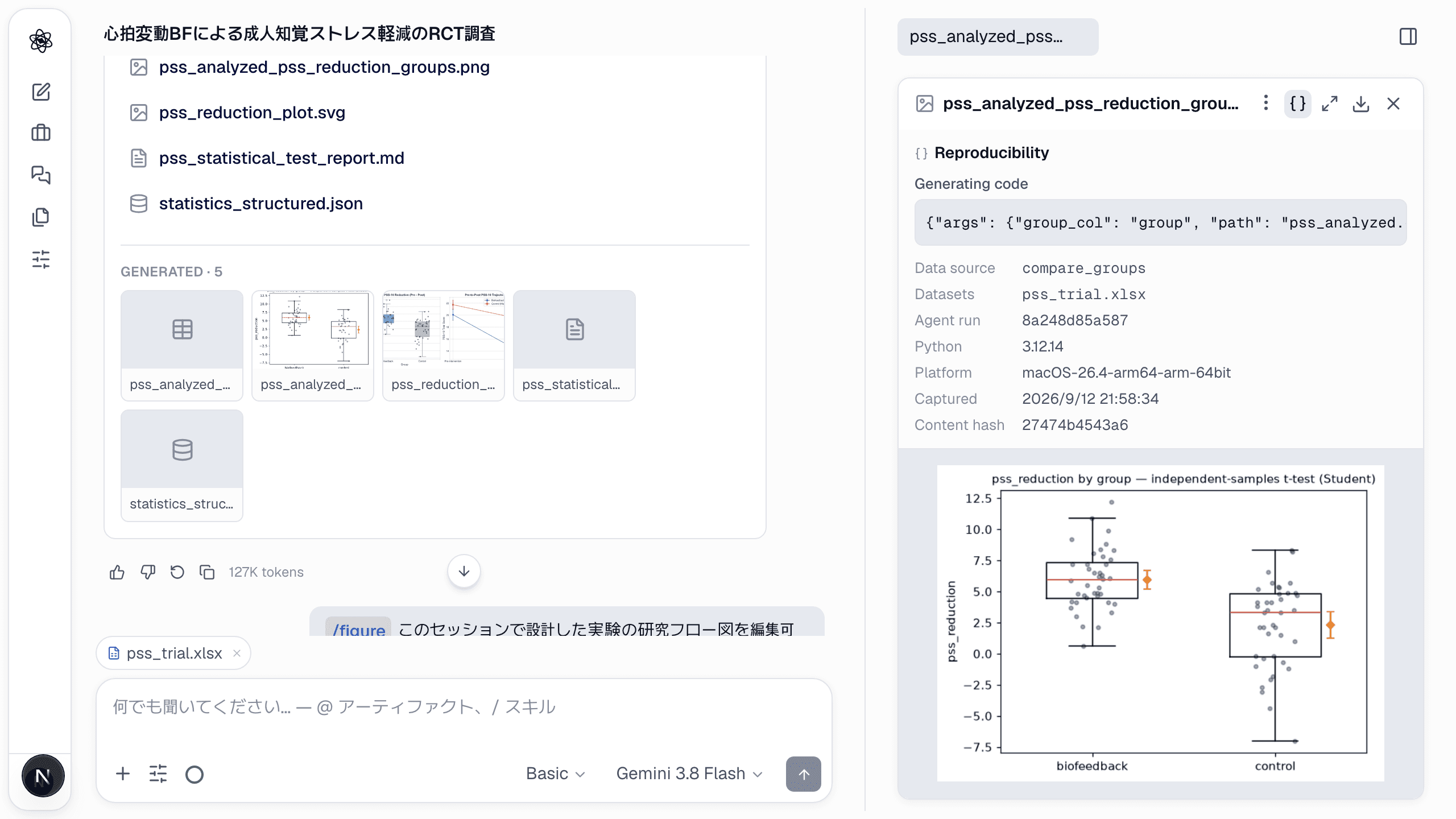
Task: Open pss_reduction_plot.svg in the file list
Action: click(252, 113)
